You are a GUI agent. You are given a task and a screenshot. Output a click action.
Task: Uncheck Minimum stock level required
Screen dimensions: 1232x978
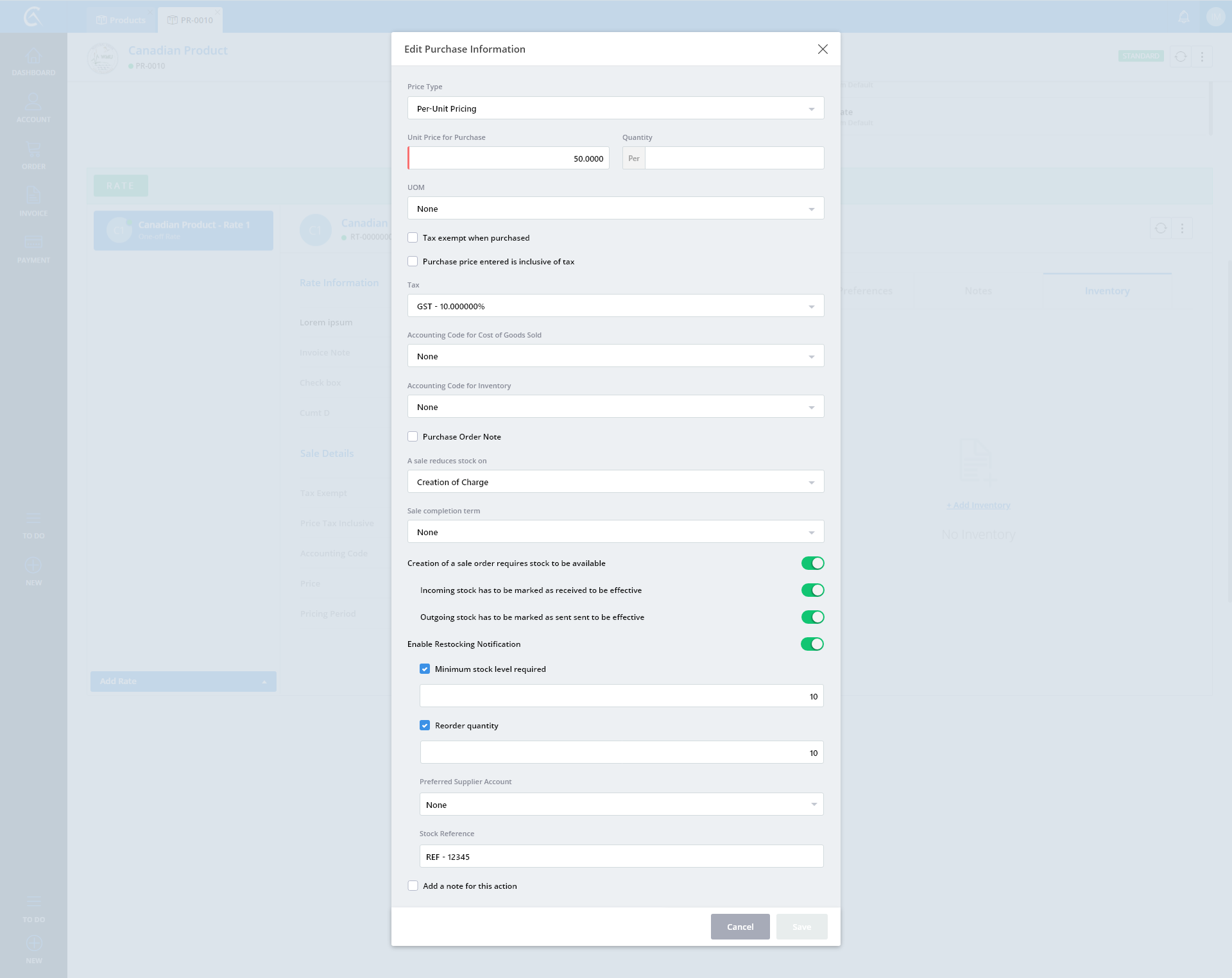[425, 669]
